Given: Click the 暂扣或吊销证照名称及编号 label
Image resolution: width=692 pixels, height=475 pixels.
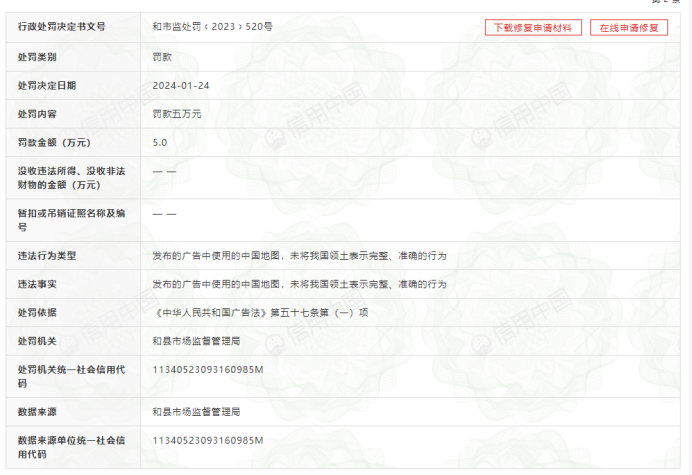Looking at the screenshot, I should point(71,220).
